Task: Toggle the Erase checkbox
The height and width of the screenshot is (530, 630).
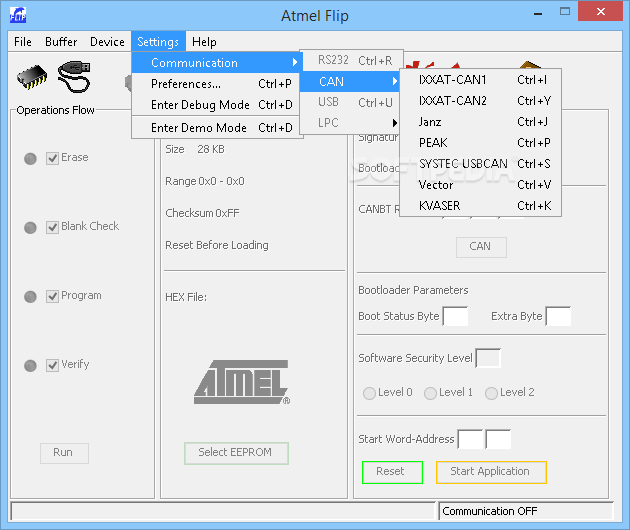Action: tap(52, 158)
